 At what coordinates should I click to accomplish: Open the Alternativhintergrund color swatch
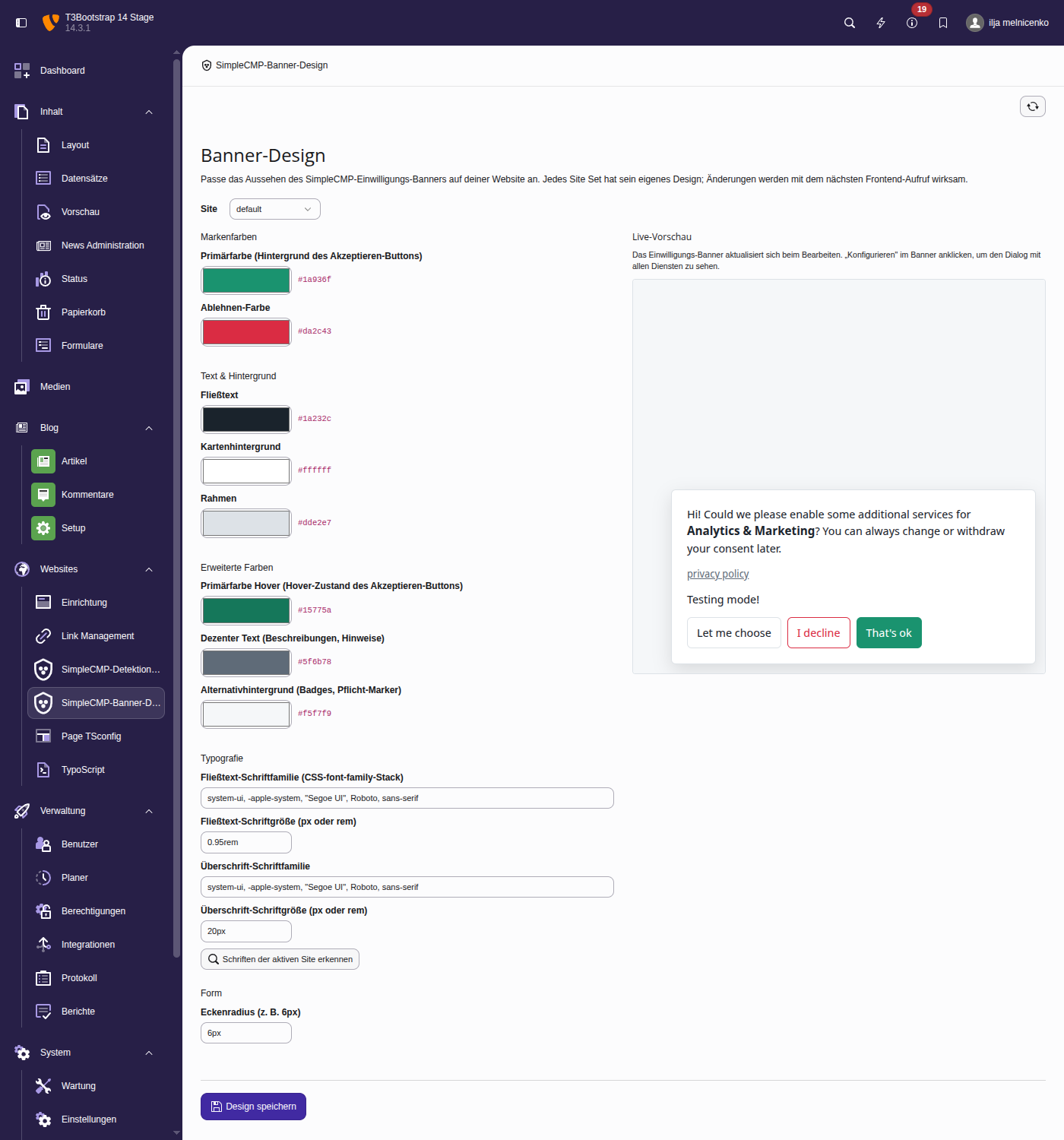tap(246, 714)
